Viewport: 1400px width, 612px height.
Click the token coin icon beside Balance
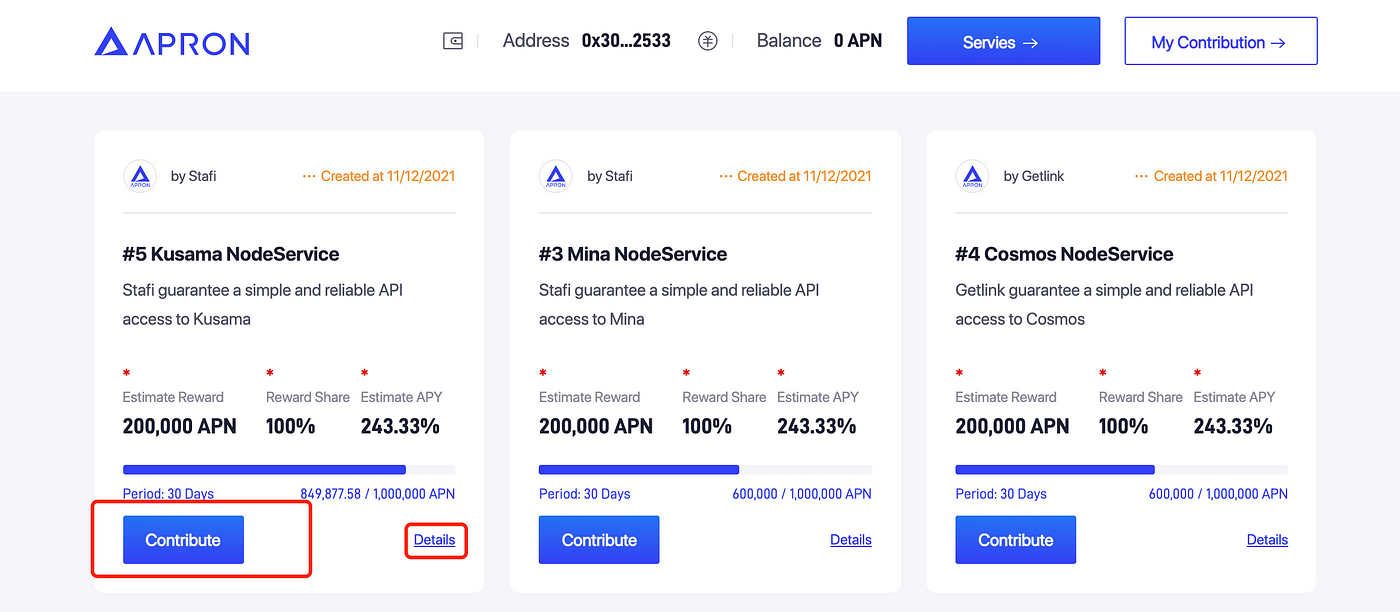tap(708, 41)
